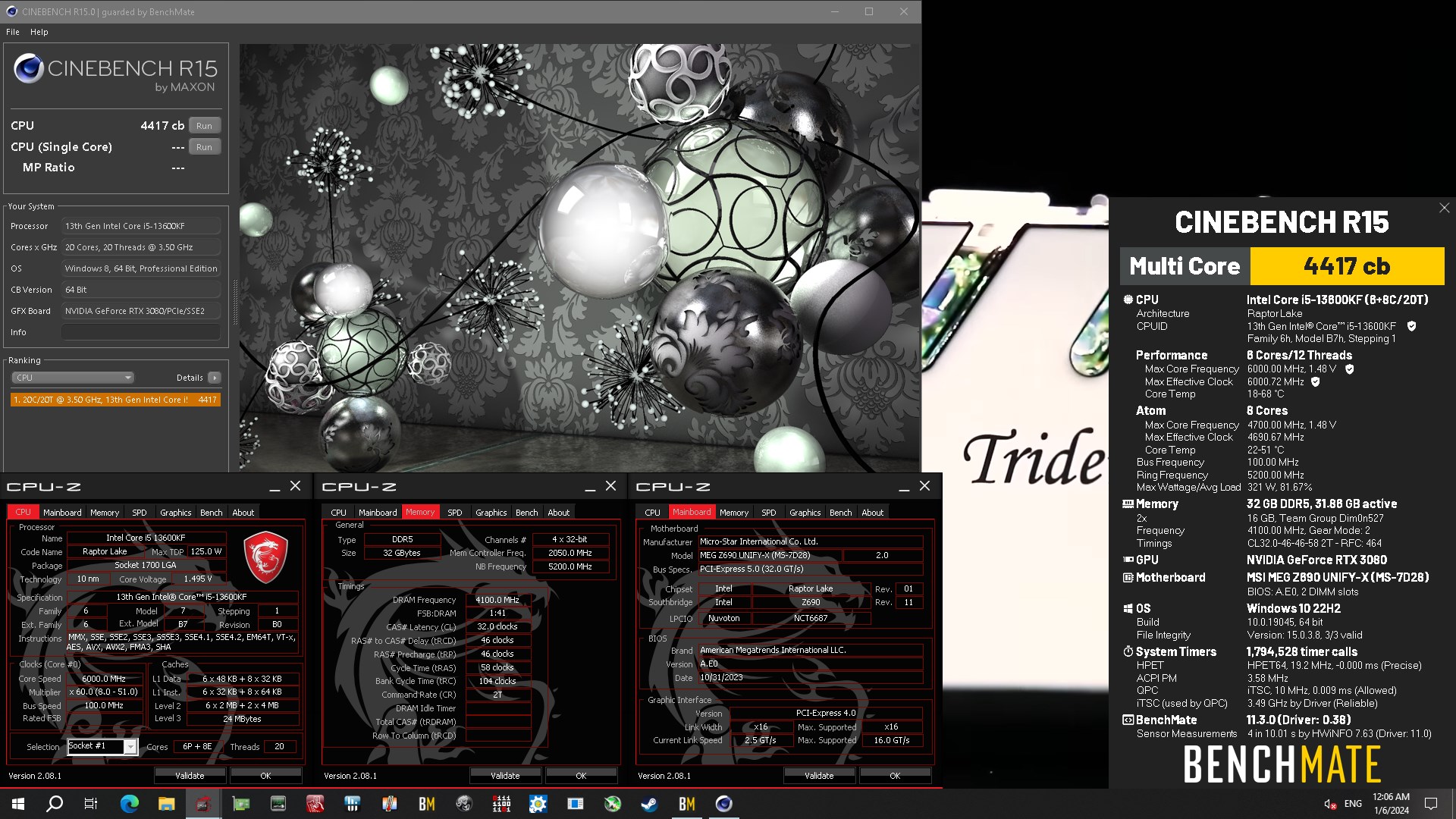Close the BenchMate result panel

[x=1444, y=208]
